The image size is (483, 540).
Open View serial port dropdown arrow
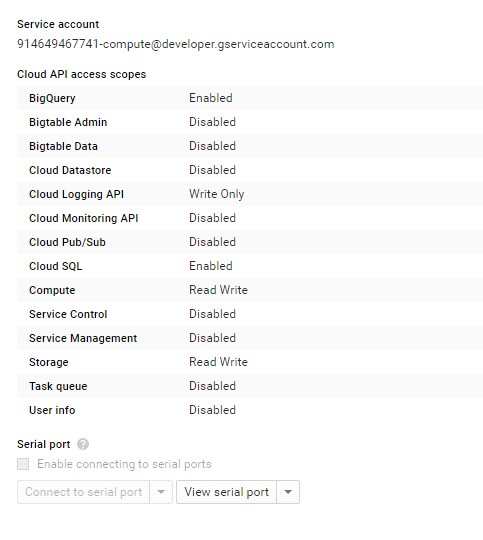point(288,492)
